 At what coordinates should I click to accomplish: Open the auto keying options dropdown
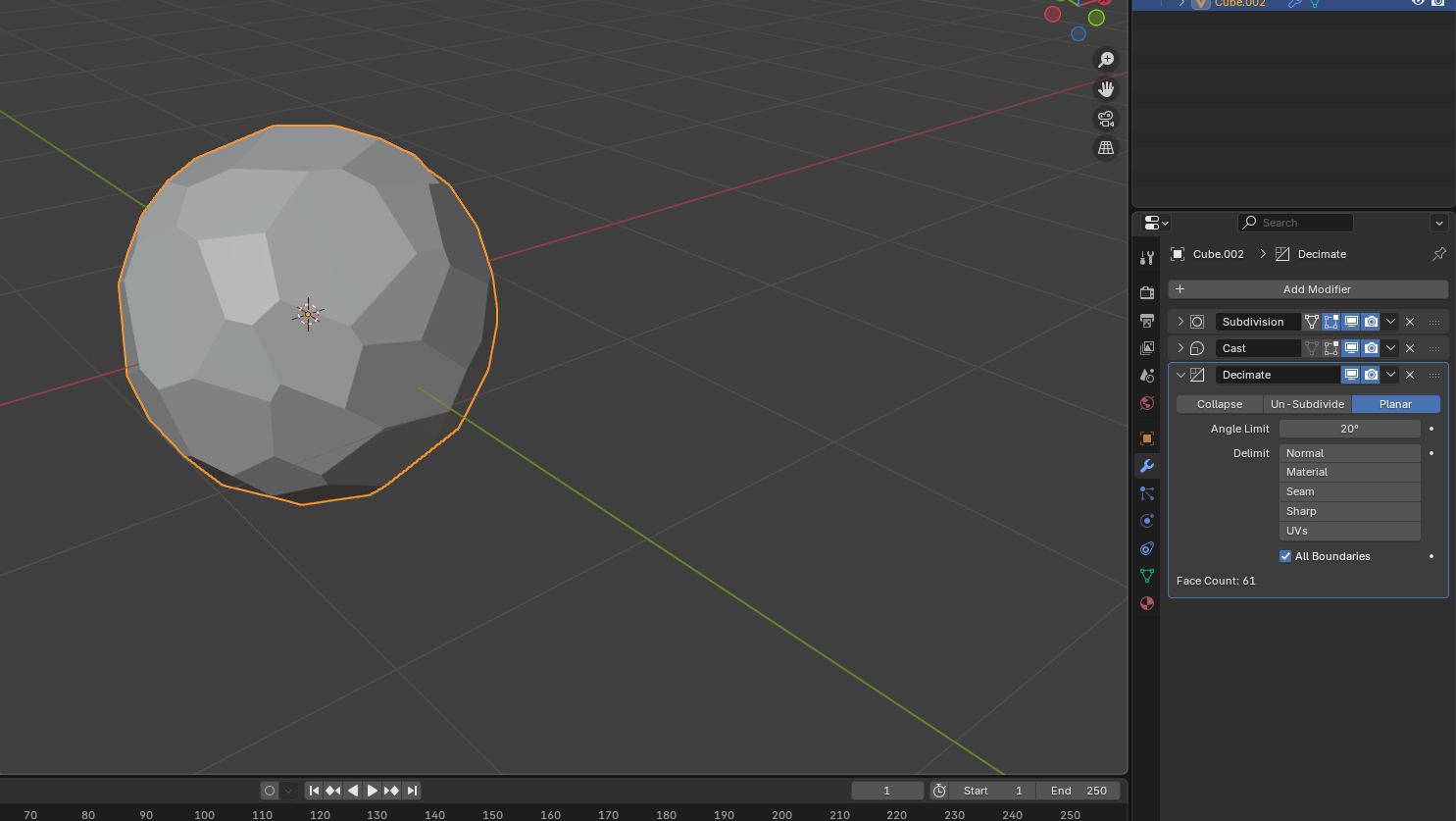(x=288, y=791)
